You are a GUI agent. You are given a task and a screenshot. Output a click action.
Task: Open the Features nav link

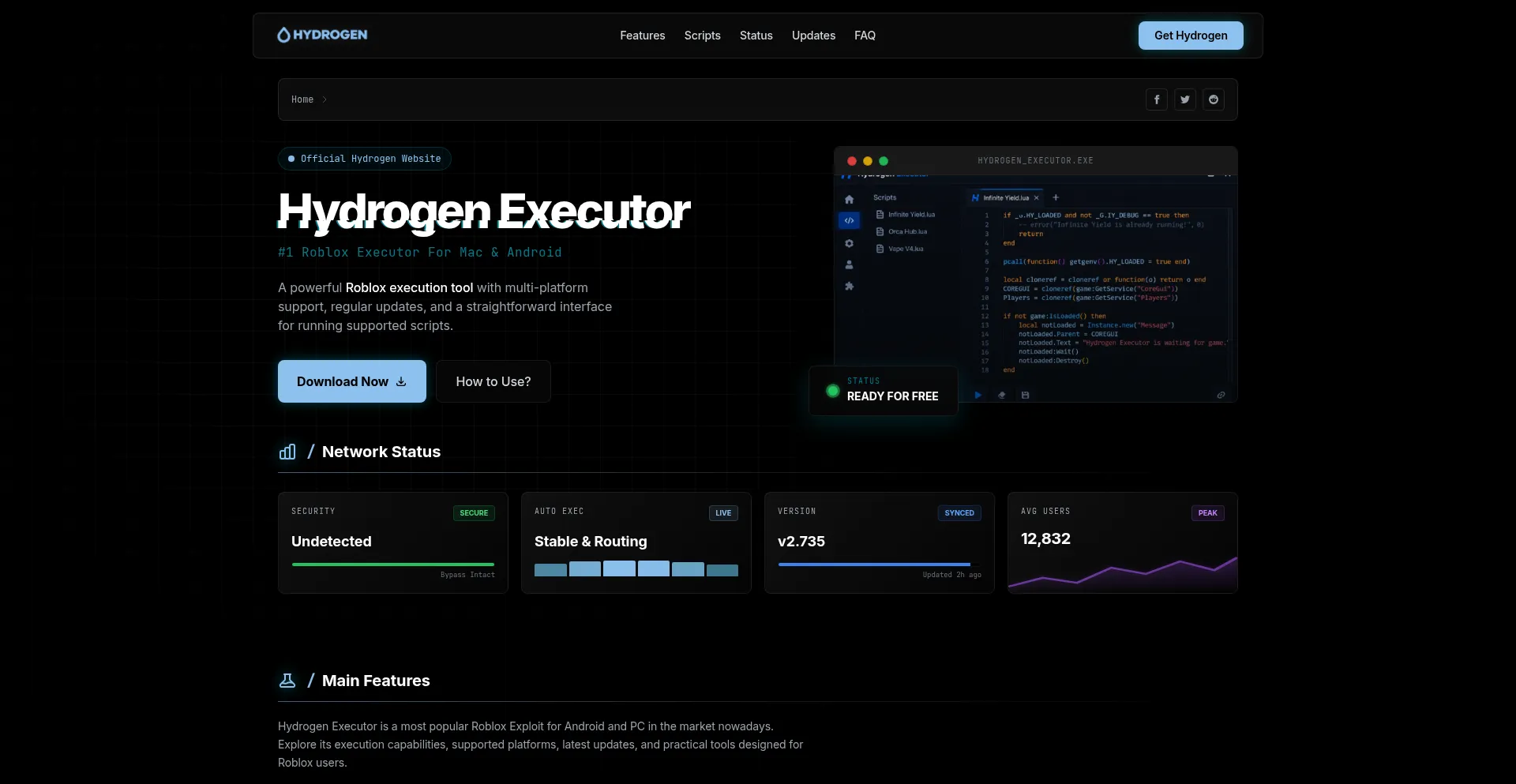point(642,36)
